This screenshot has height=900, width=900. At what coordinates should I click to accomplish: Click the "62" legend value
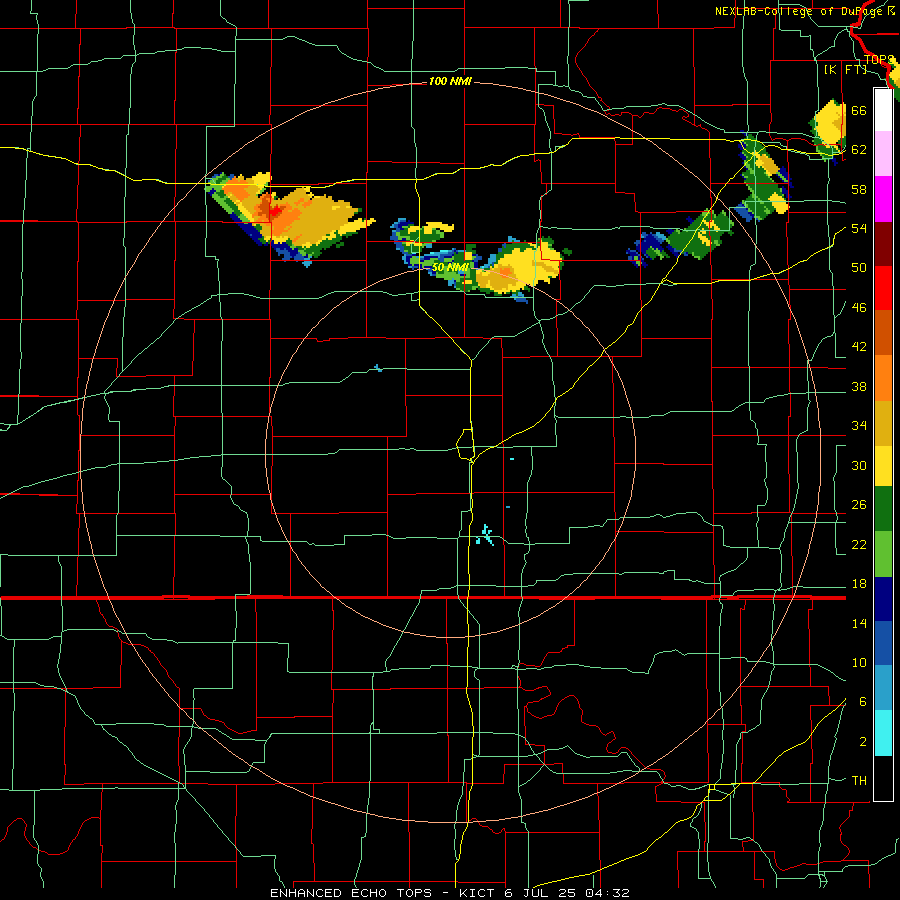(859, 150)
